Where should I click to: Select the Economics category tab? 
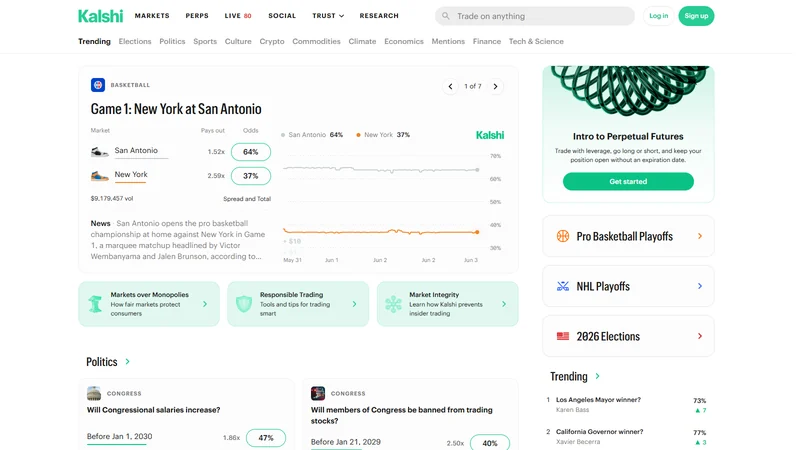(x=404, y=41)
